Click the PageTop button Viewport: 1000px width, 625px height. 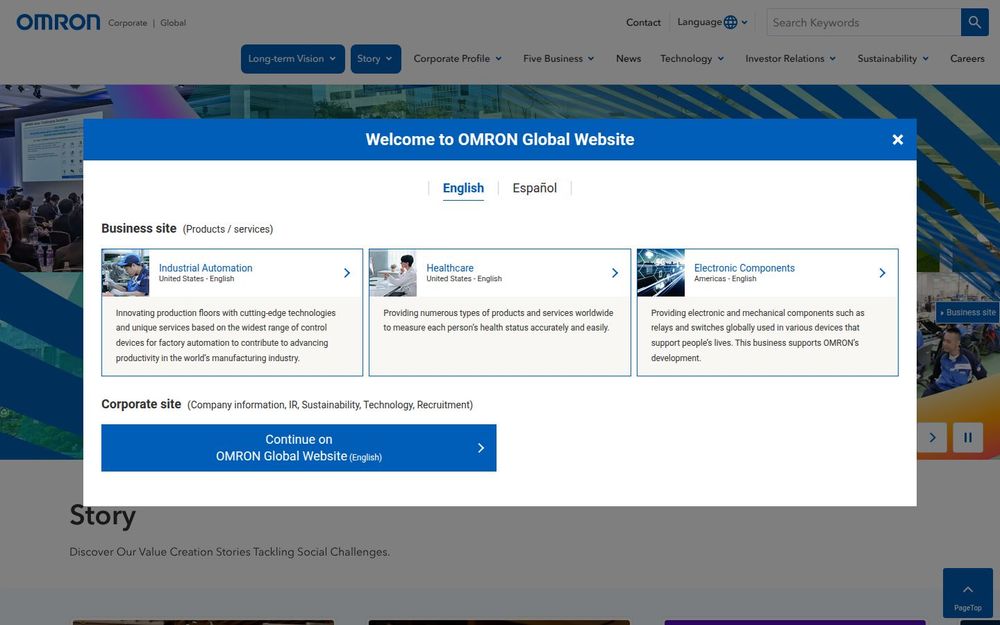(966, 592)
